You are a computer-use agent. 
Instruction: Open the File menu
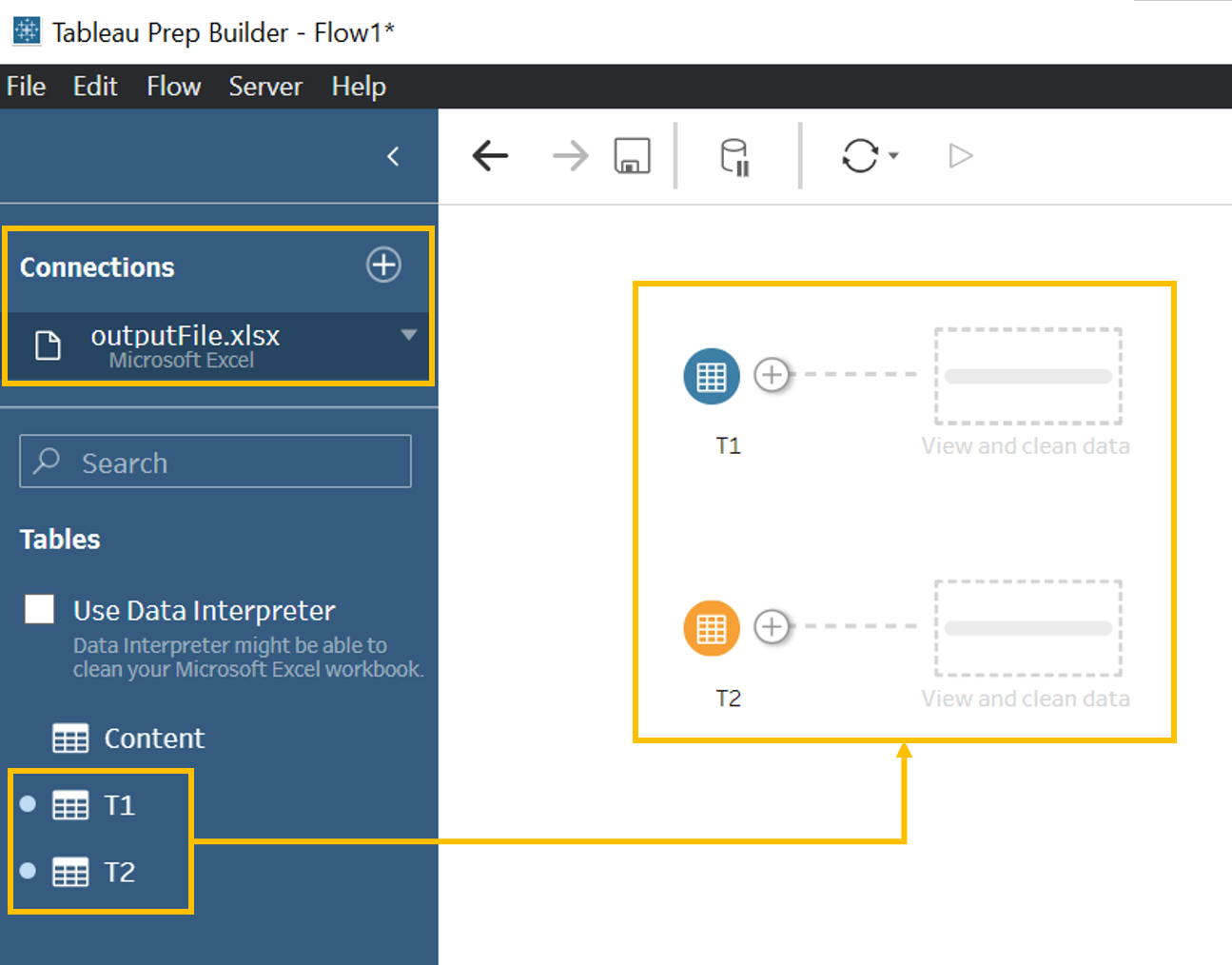click(x=26, y=87)
